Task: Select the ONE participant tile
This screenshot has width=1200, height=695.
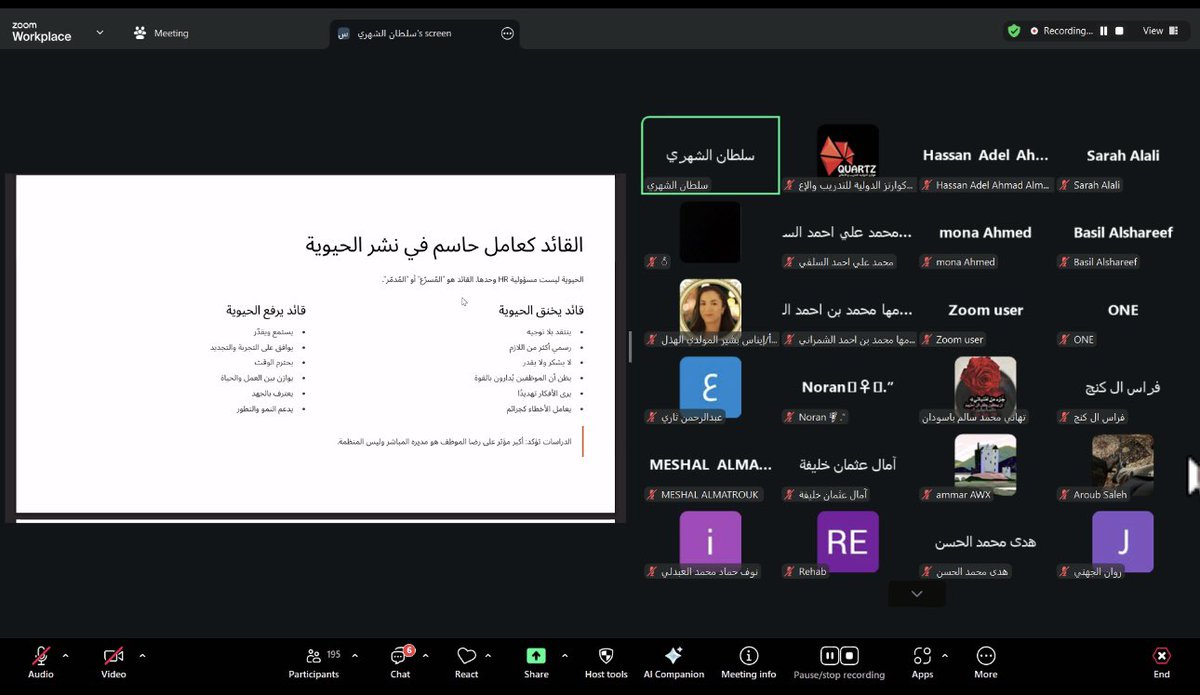Action: click(1123, 310)
